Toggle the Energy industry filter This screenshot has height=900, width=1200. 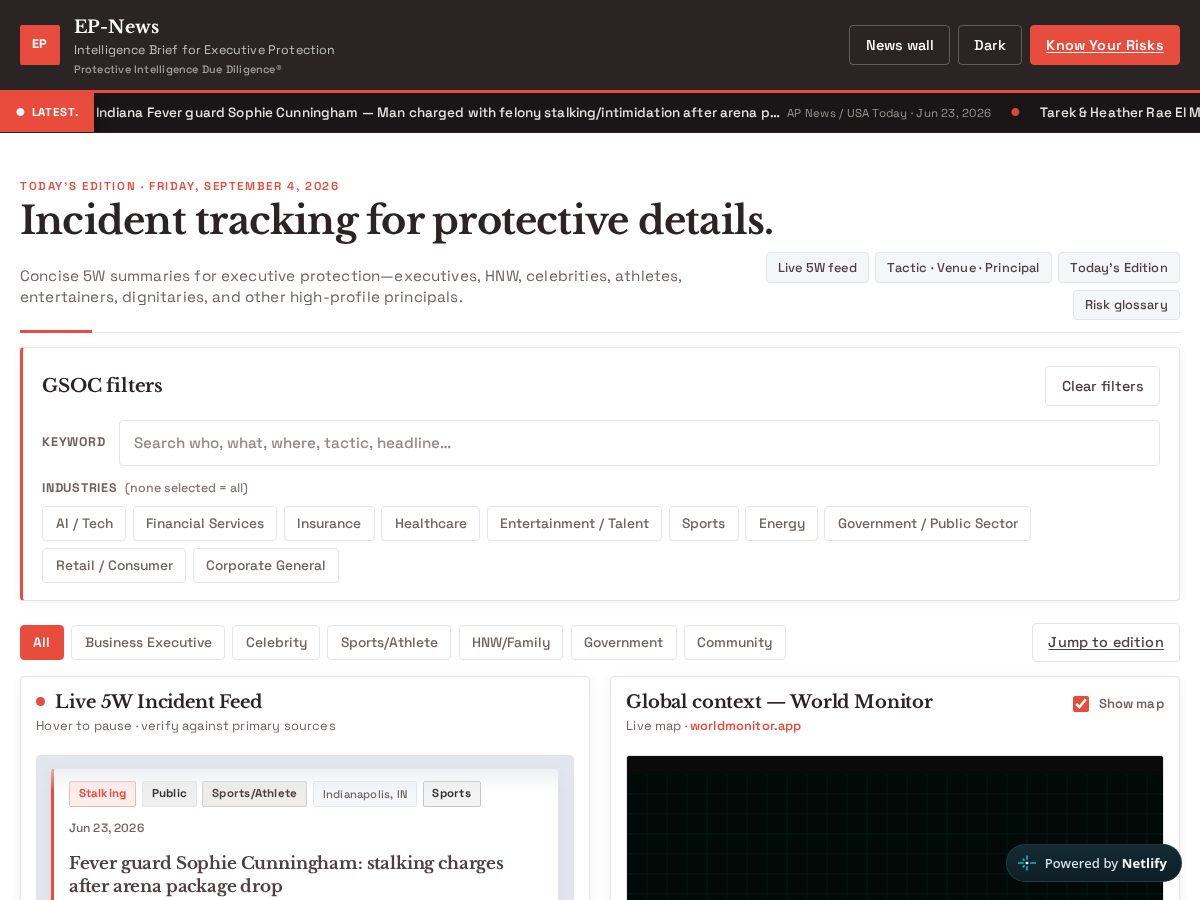coord(782,523)
